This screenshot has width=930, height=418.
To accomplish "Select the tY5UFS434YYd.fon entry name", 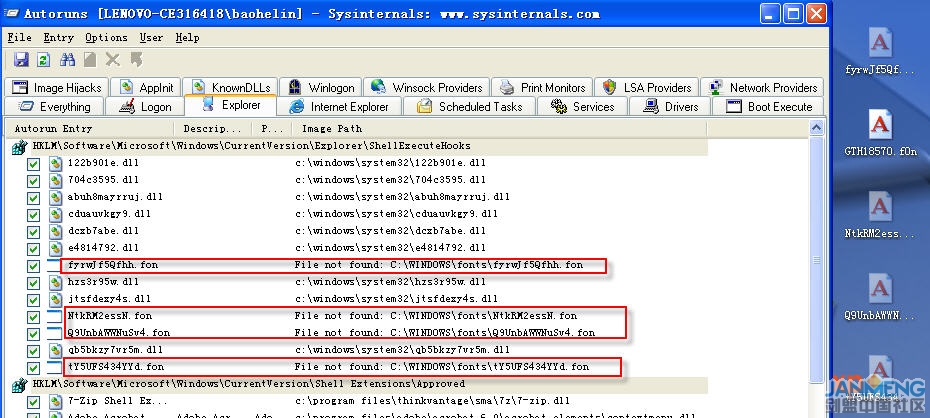I will (116, 367).
